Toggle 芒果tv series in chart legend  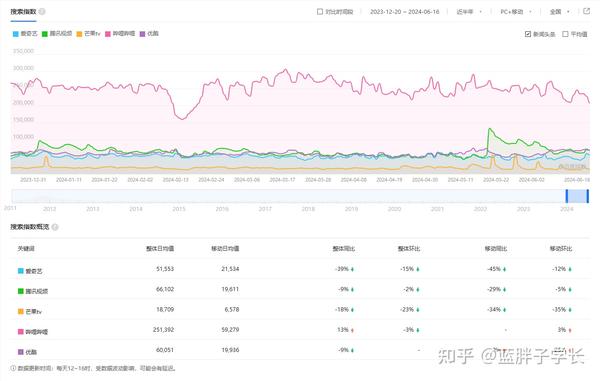pos(88,34)
